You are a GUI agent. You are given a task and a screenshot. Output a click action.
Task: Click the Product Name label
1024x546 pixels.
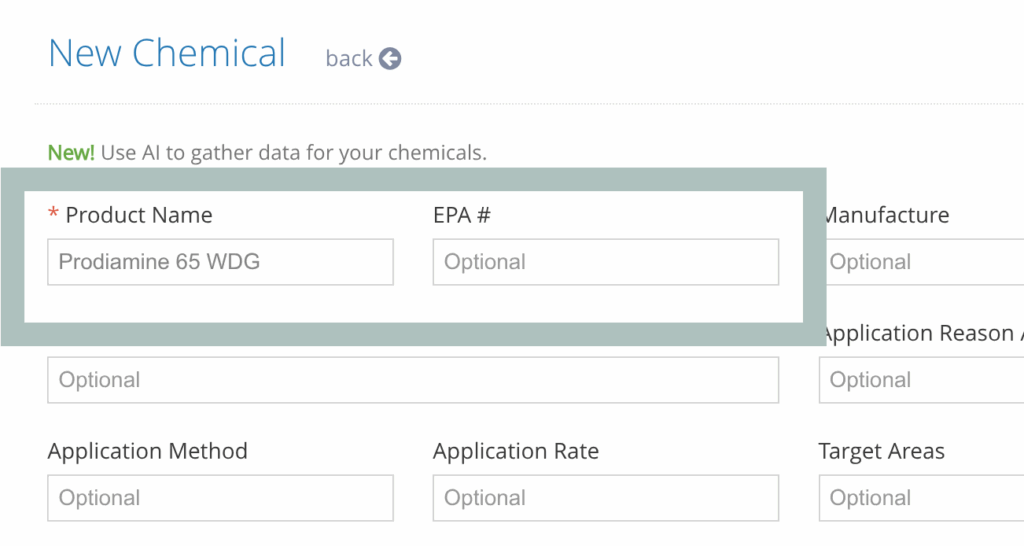(x=138, y=215)
